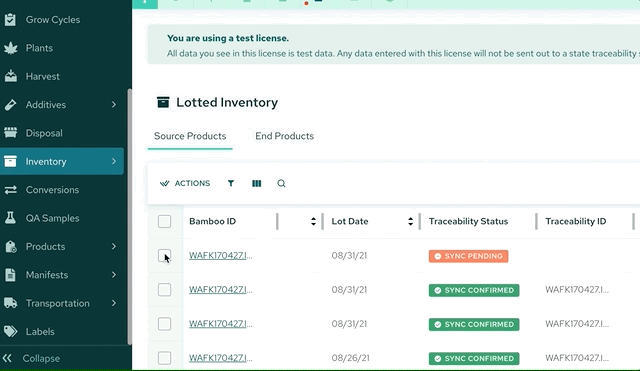Expand the Manifests submenu chevron
The width and height of the screenshot is (640, 371).
tap(114, 275)
